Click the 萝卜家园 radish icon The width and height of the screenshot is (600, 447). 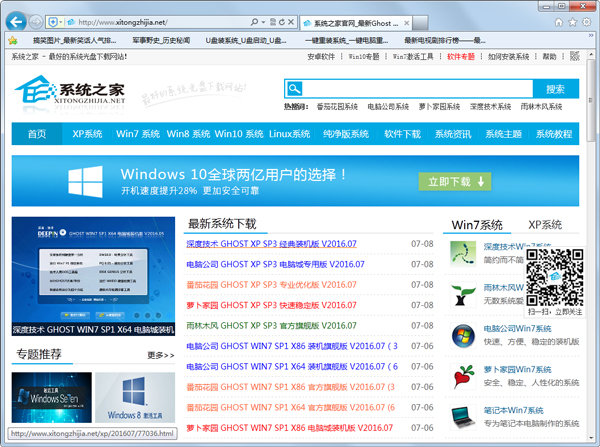[x=462, y=375]
